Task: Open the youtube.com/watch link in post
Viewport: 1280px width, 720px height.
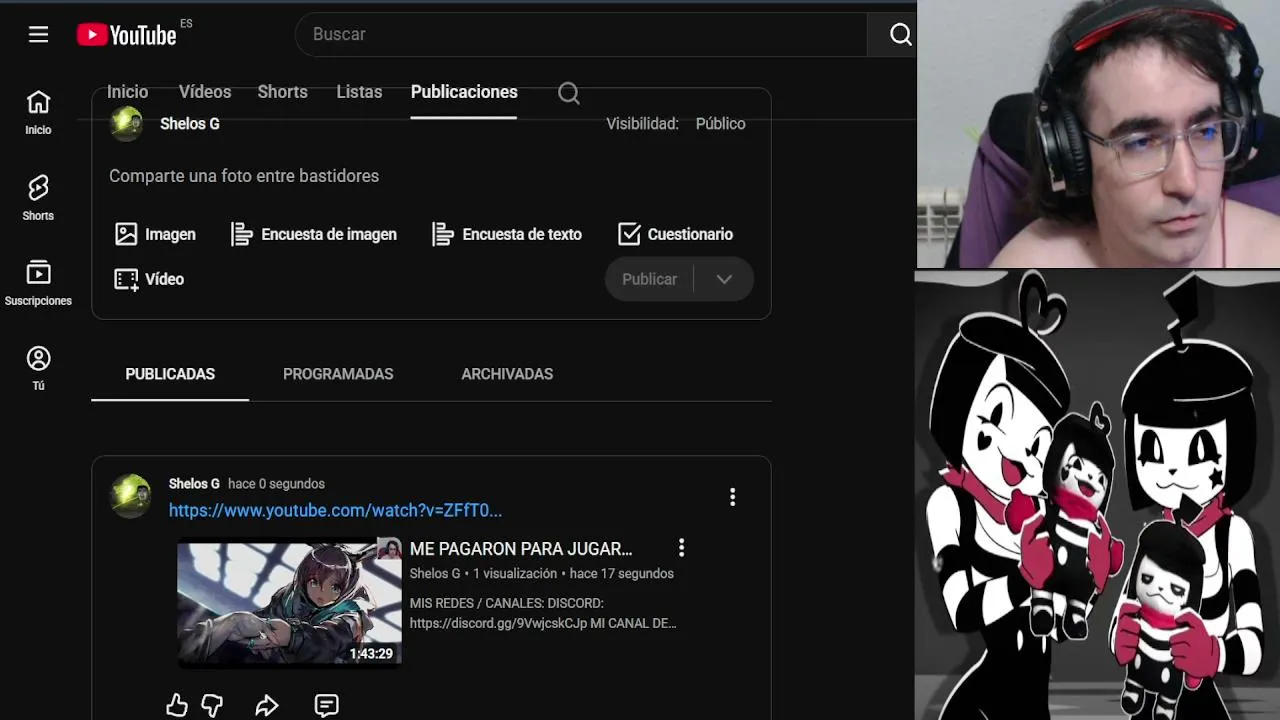Action: tap(335, 511)
